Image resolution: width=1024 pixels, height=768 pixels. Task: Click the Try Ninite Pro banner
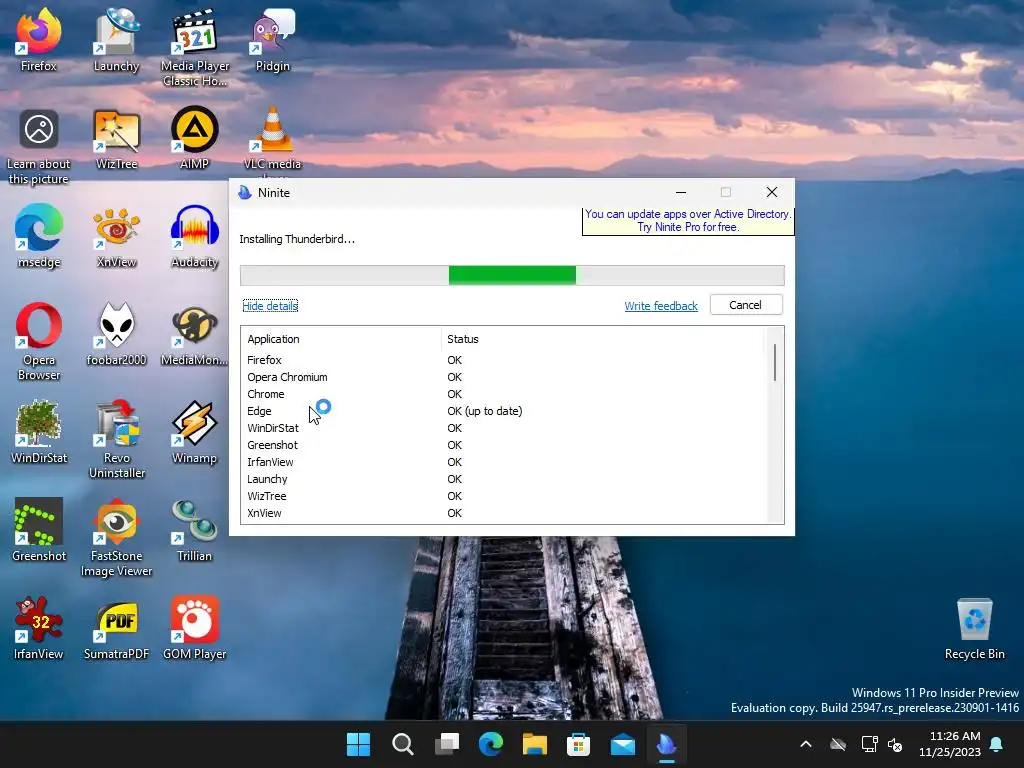688,221
